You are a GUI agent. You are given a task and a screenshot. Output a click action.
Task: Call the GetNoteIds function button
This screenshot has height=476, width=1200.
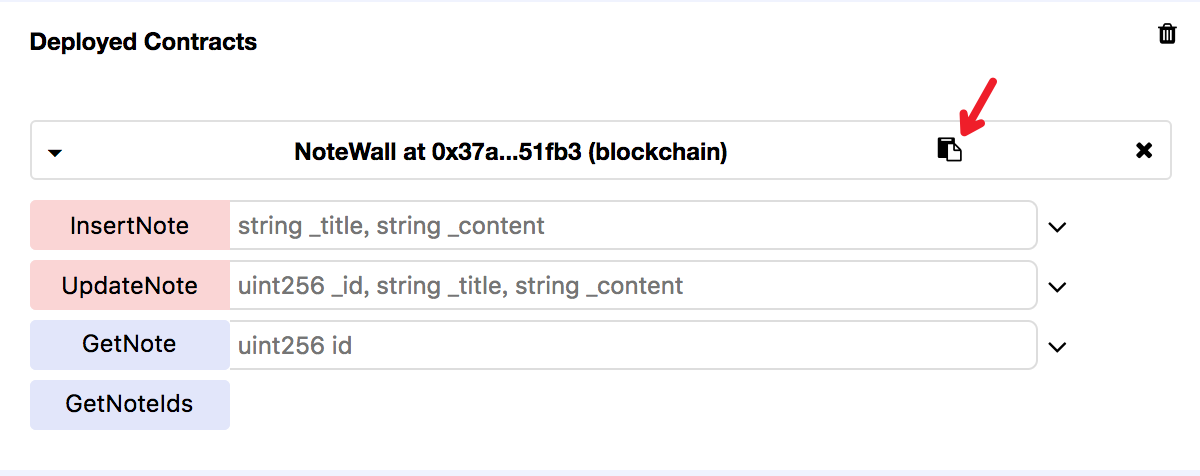[130, 405]
